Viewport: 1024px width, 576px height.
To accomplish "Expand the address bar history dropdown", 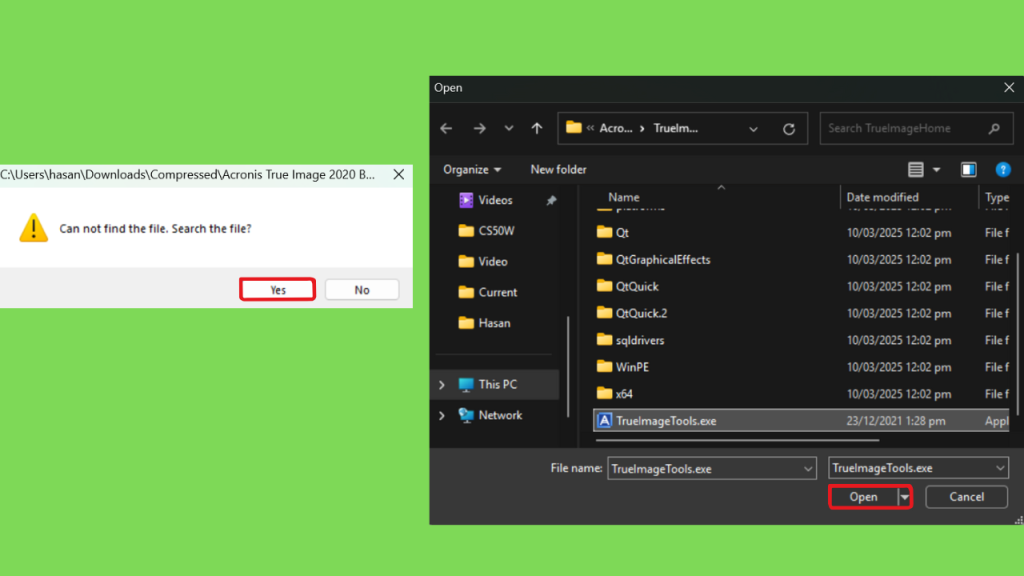I will click(754, 129).
